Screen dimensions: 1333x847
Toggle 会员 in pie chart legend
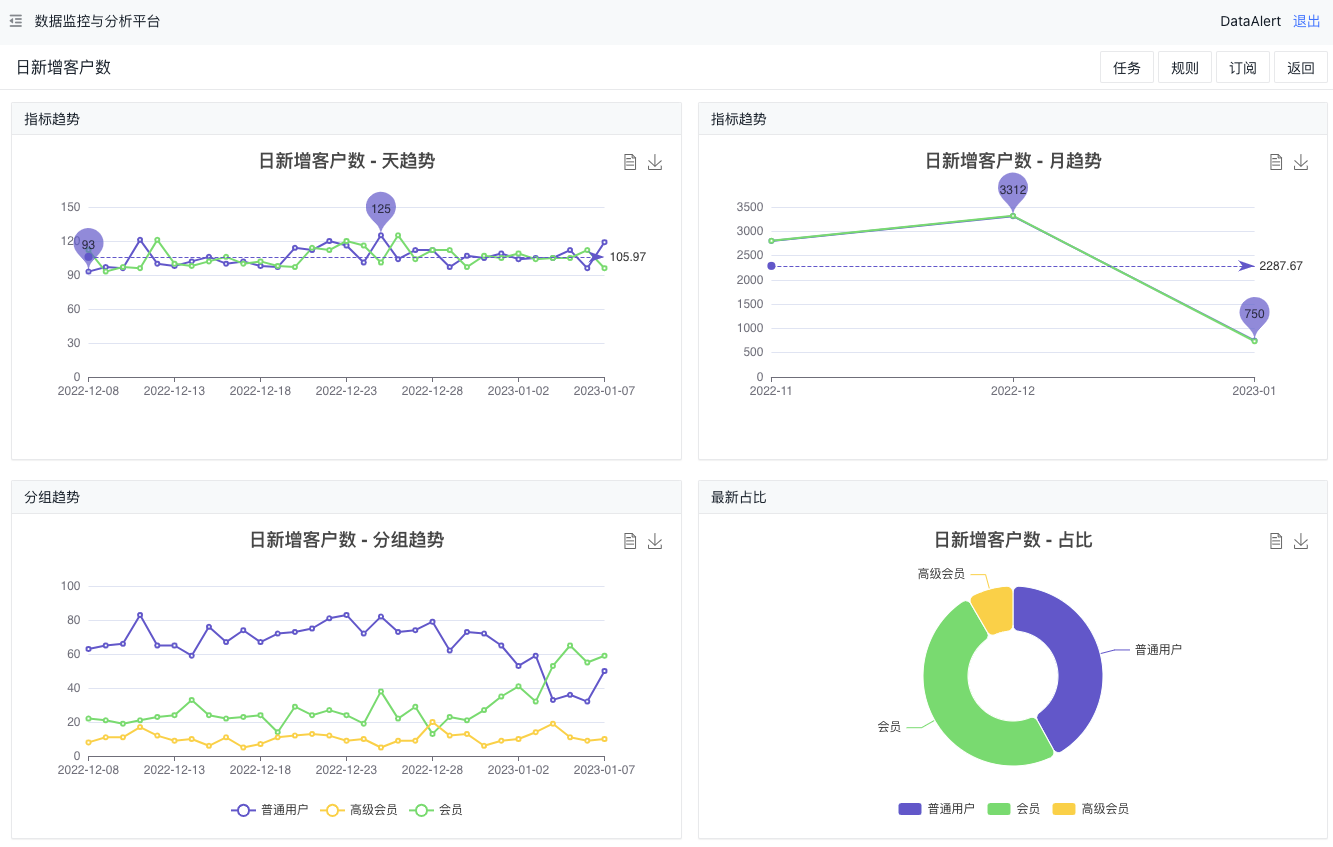(1013, 809)
